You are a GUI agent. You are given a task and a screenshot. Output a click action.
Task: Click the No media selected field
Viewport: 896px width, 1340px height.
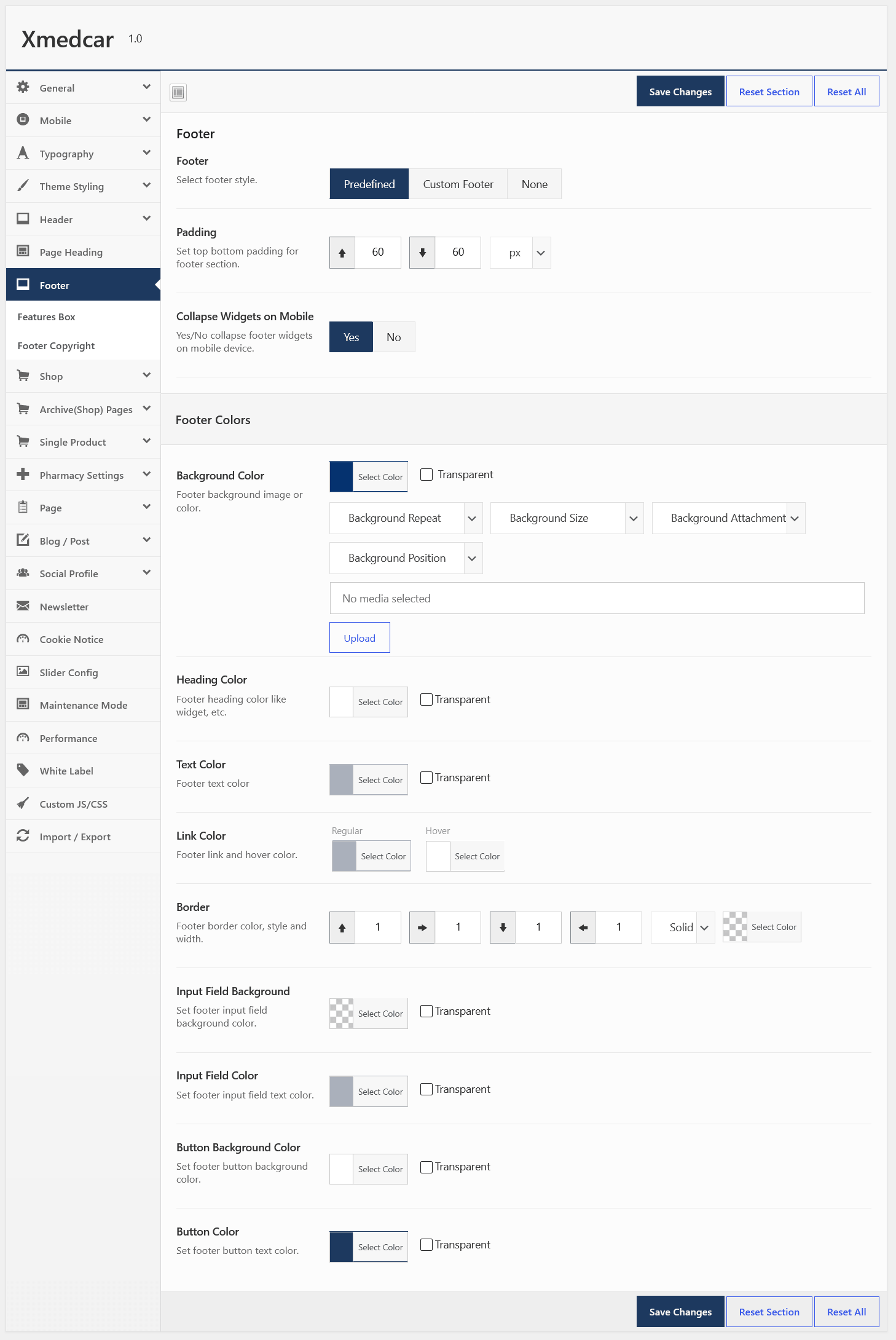point(597,598)
